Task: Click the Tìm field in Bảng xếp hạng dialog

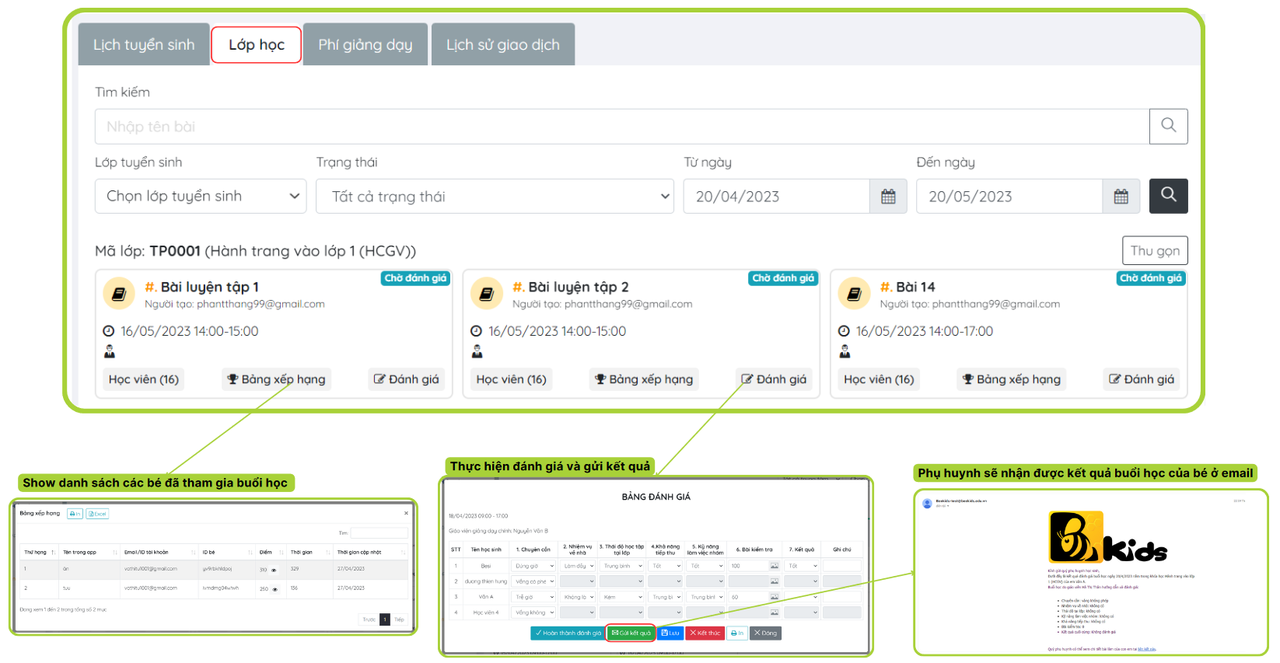Action: pos(379,533)
